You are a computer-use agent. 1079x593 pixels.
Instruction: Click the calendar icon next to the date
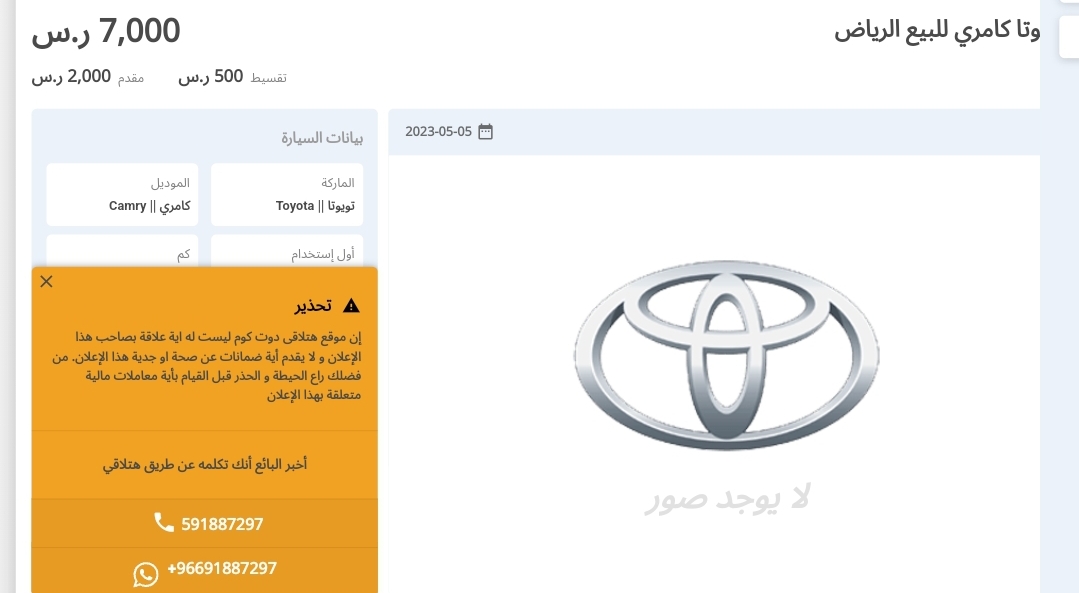click(485, 131)
